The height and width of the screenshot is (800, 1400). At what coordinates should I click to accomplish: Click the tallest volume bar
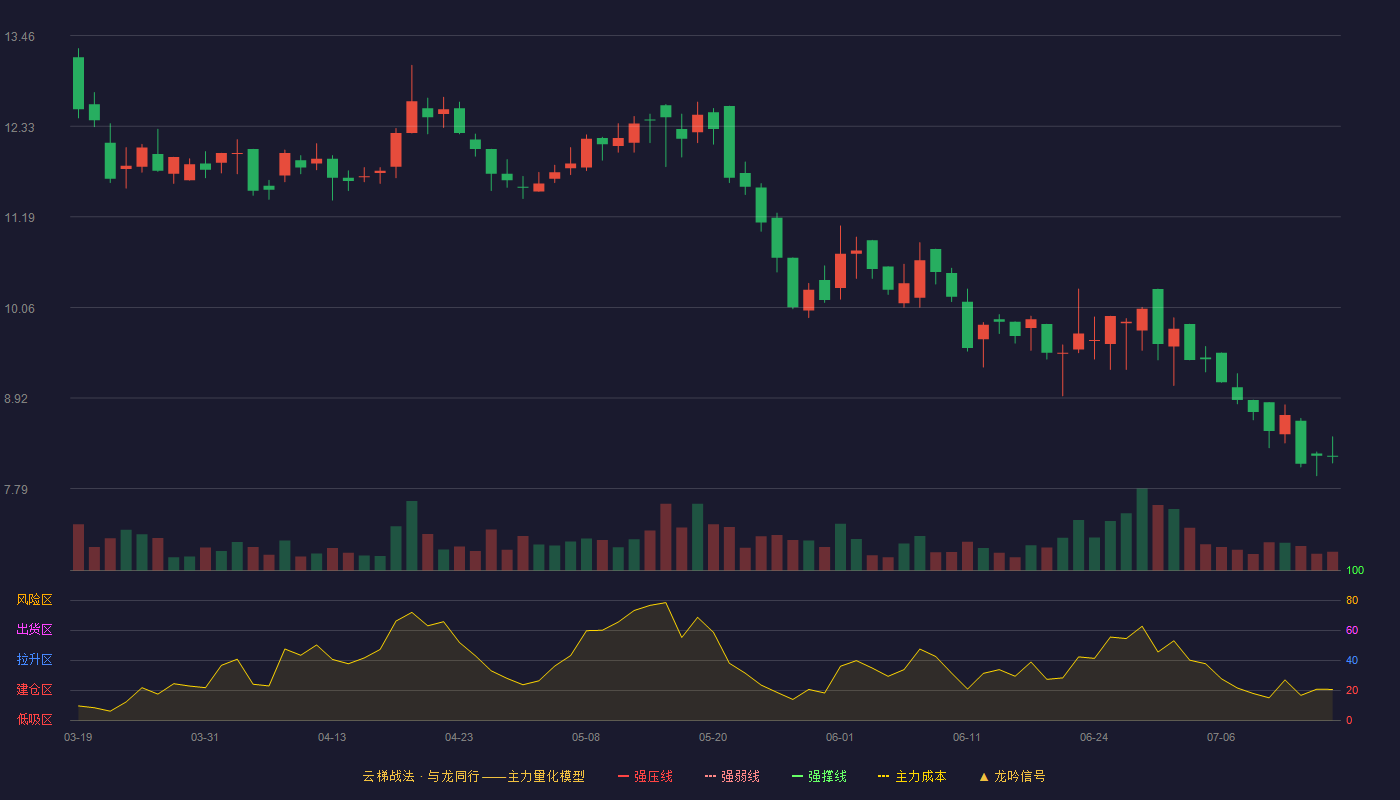point(1142,529)
